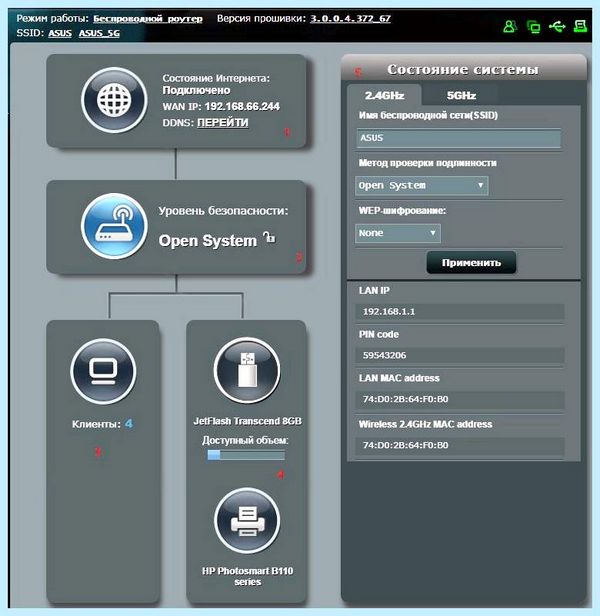Click the Состояние системы panel header

point(464,69)
